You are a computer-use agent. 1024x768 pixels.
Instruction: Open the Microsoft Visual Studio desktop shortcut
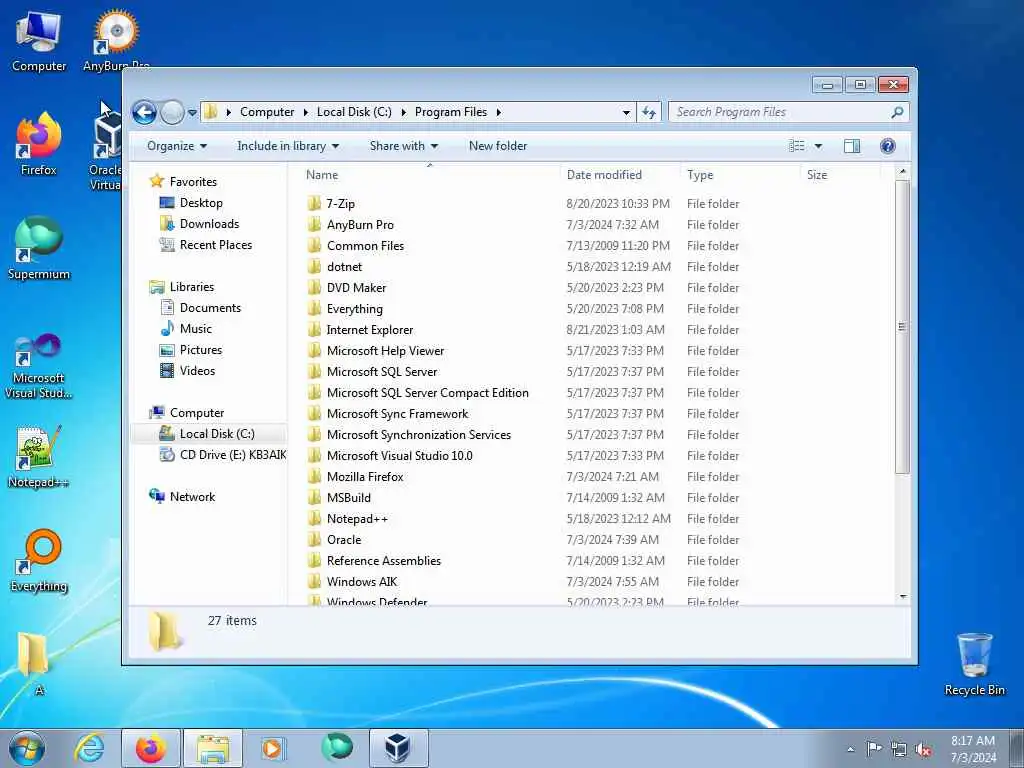[39, 367]
